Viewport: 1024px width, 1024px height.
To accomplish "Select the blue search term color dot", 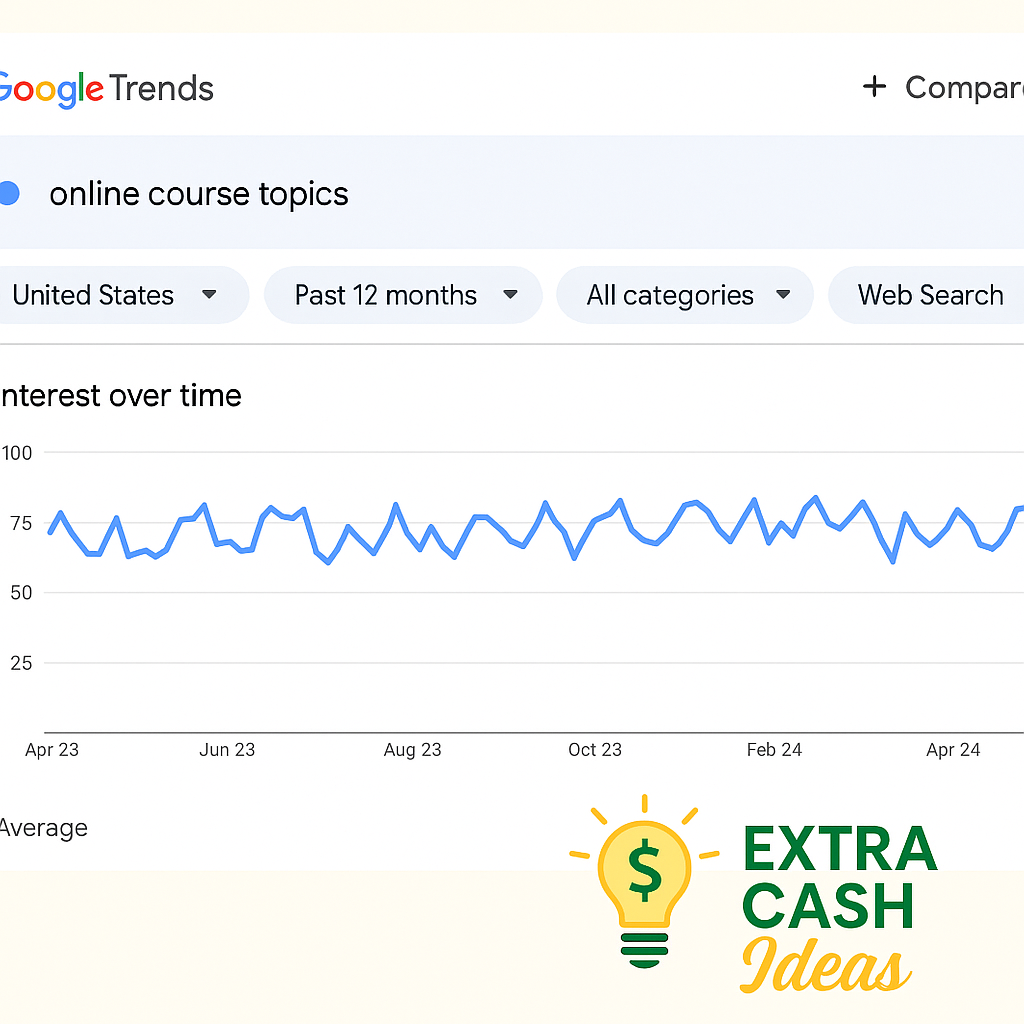I will (10, 193).
